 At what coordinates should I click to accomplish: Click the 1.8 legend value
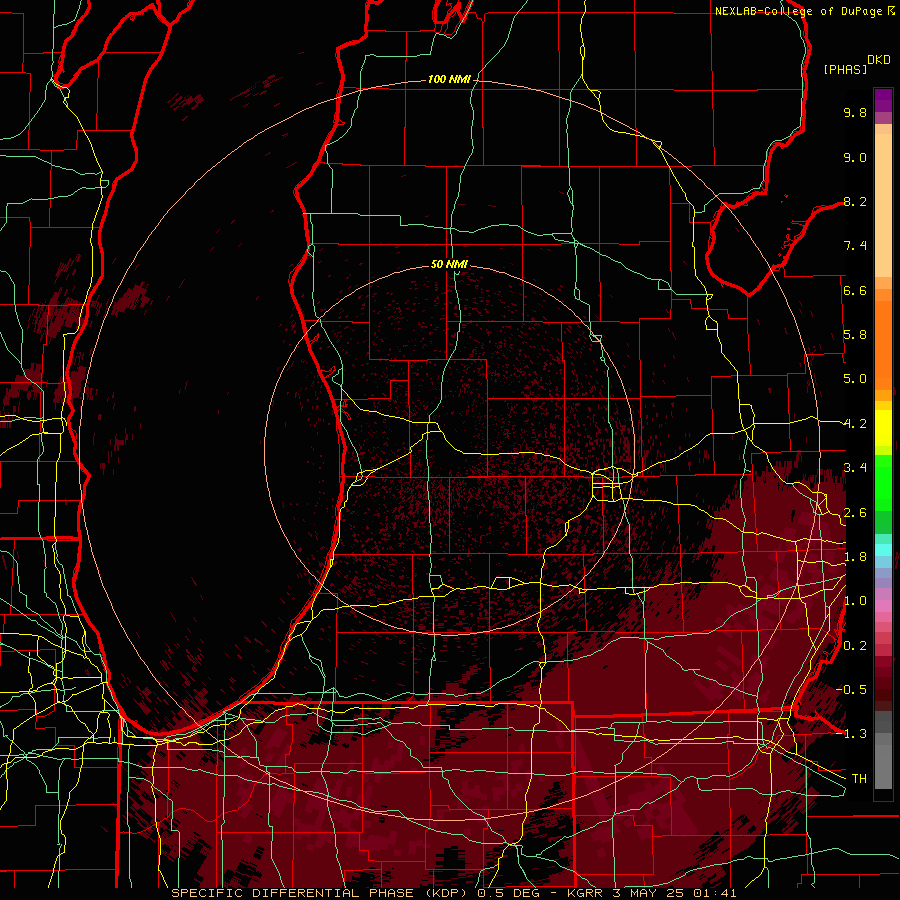tap(855, 557)
